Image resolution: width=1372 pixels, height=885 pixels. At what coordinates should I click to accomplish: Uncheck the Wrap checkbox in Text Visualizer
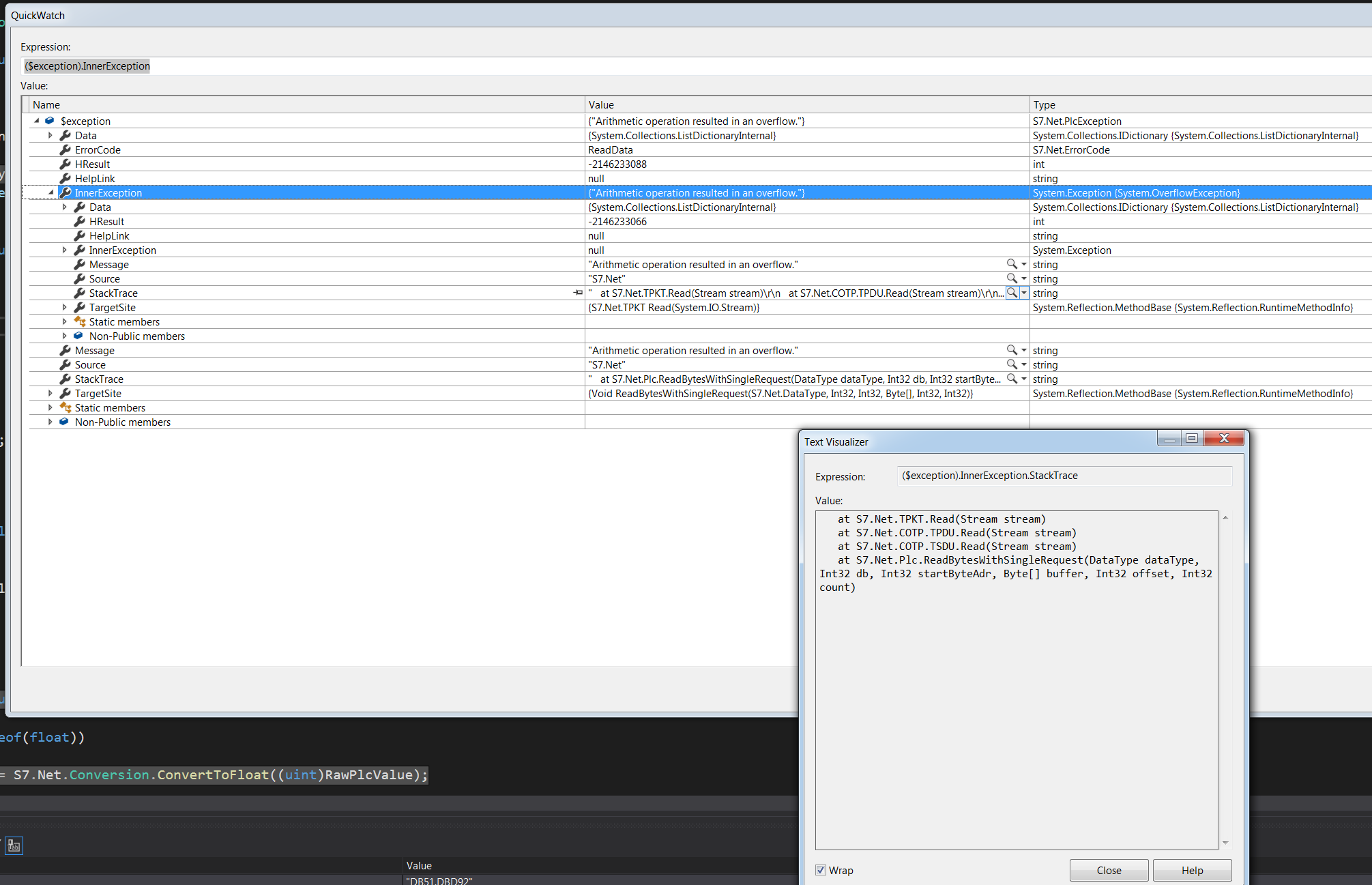(x=821, y=870)
